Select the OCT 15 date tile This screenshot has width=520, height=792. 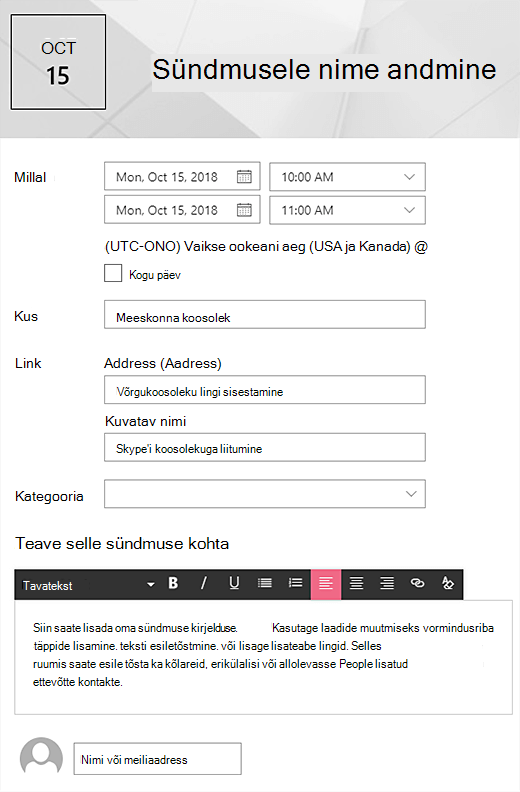(x=59, y=62)
